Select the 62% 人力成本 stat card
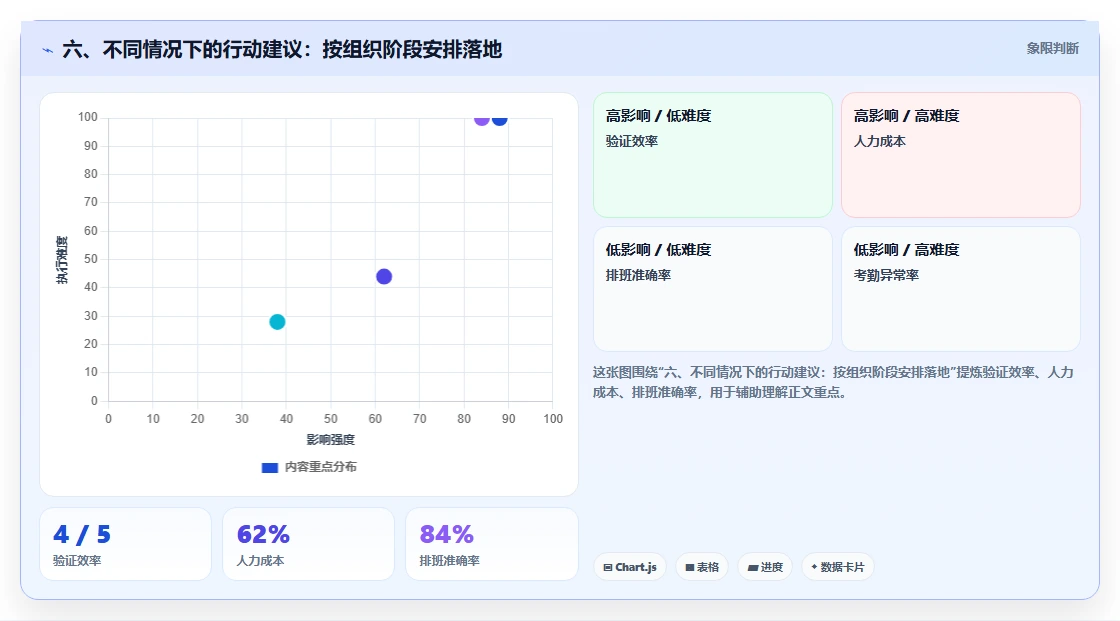Screen dimensions: 1120x621 [309, 544]
